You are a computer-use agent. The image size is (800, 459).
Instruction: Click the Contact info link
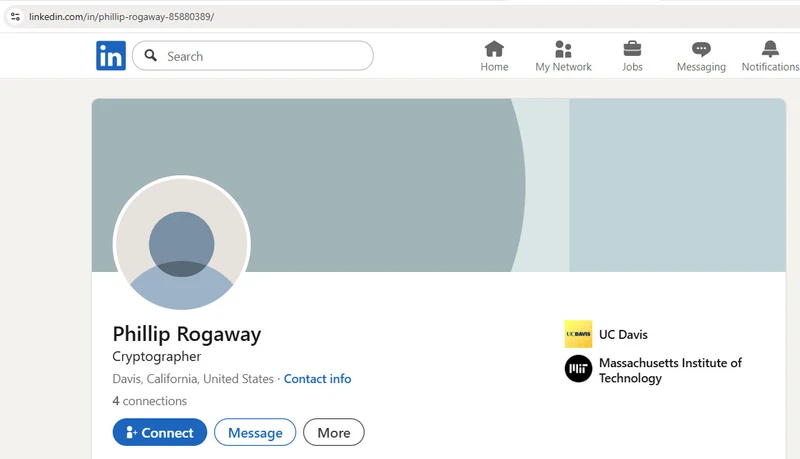click(317, 379)
